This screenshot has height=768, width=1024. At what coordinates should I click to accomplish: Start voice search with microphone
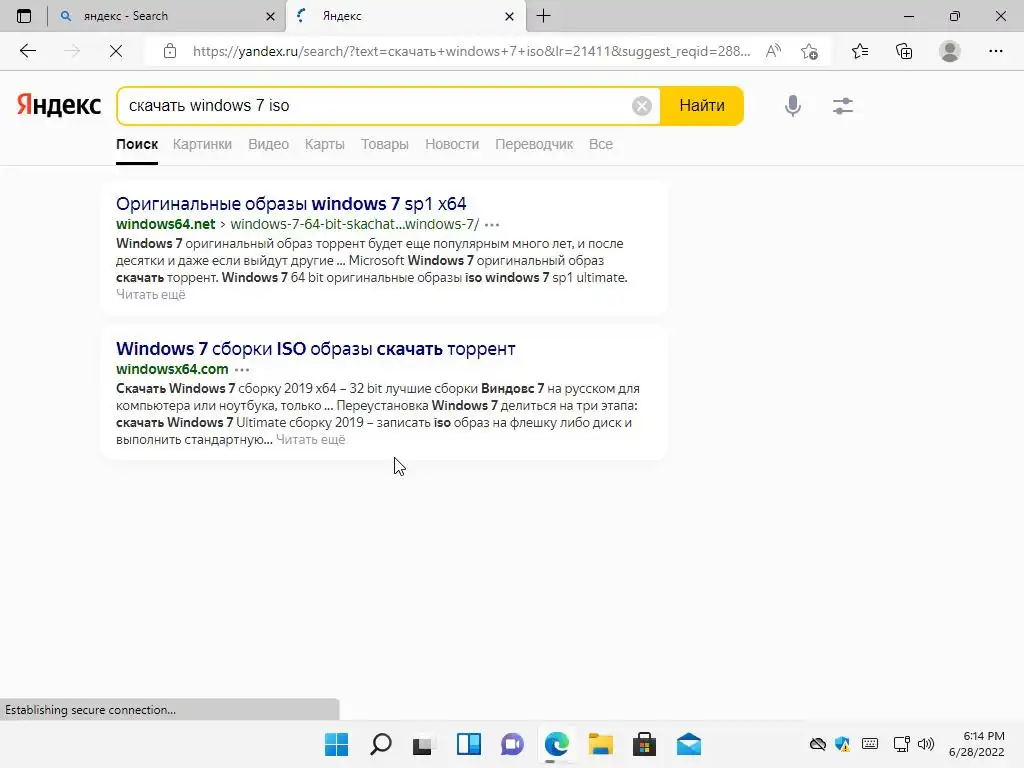click(793, 106)
